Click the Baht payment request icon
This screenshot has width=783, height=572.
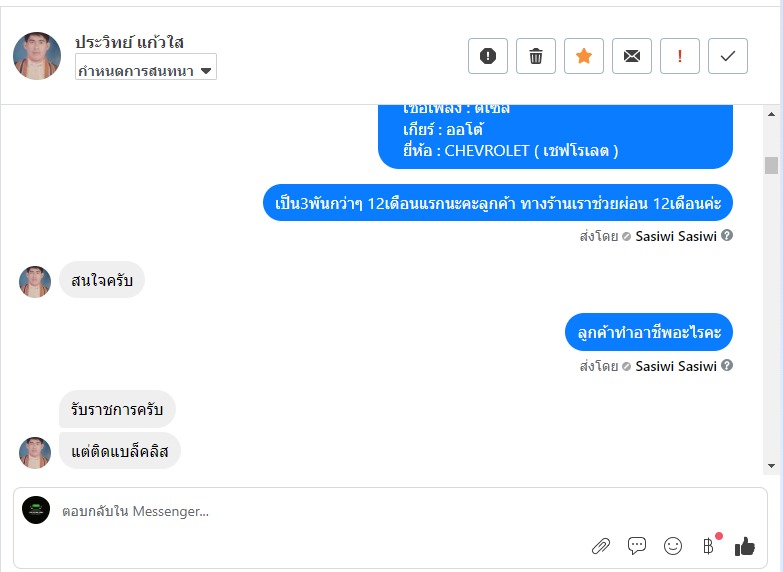point(709,546)
